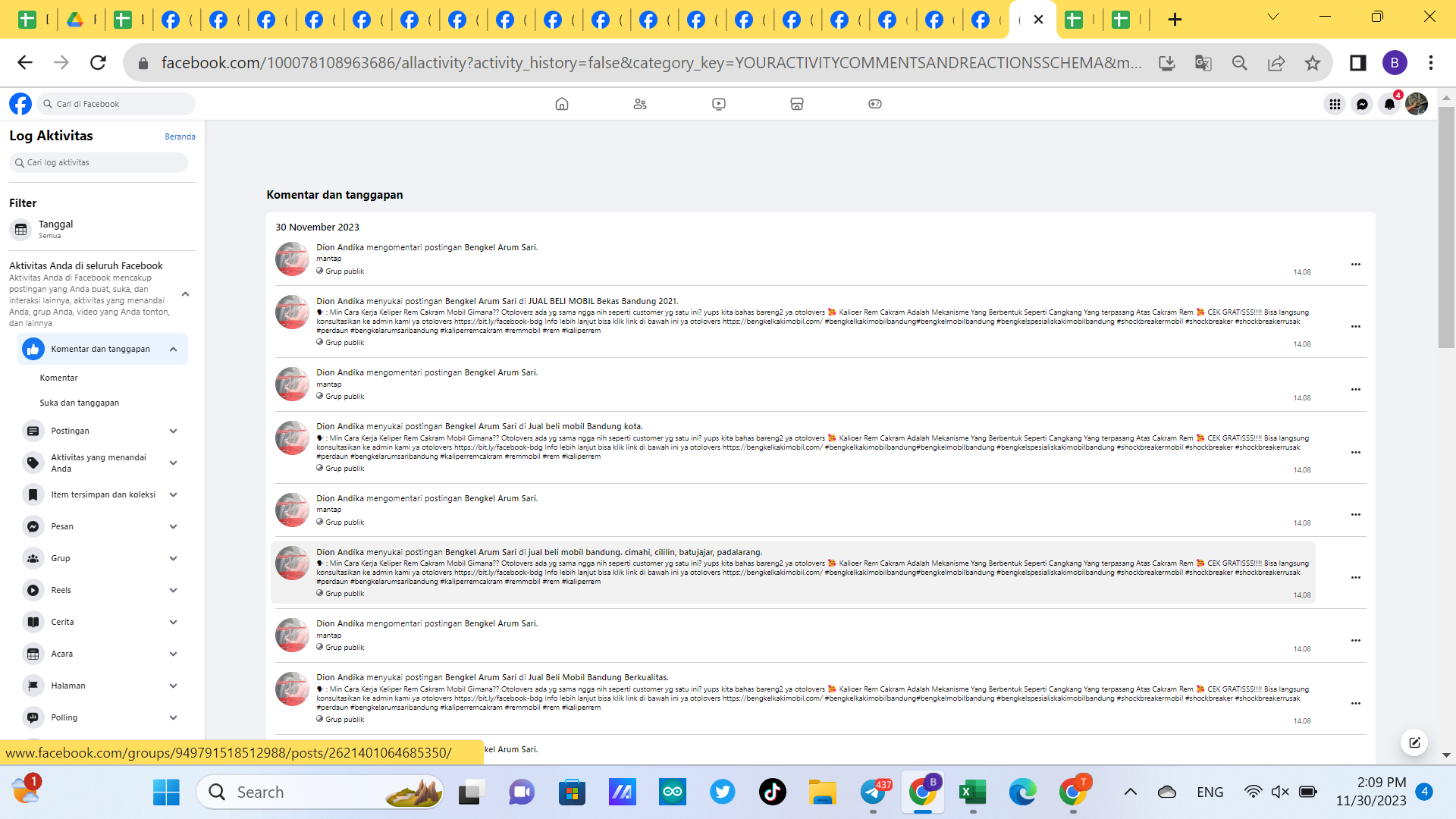Open the Gaming icon in top navigation
Image resolution: width=1456 pixels, height=819 pixels.
click(874, 104)
